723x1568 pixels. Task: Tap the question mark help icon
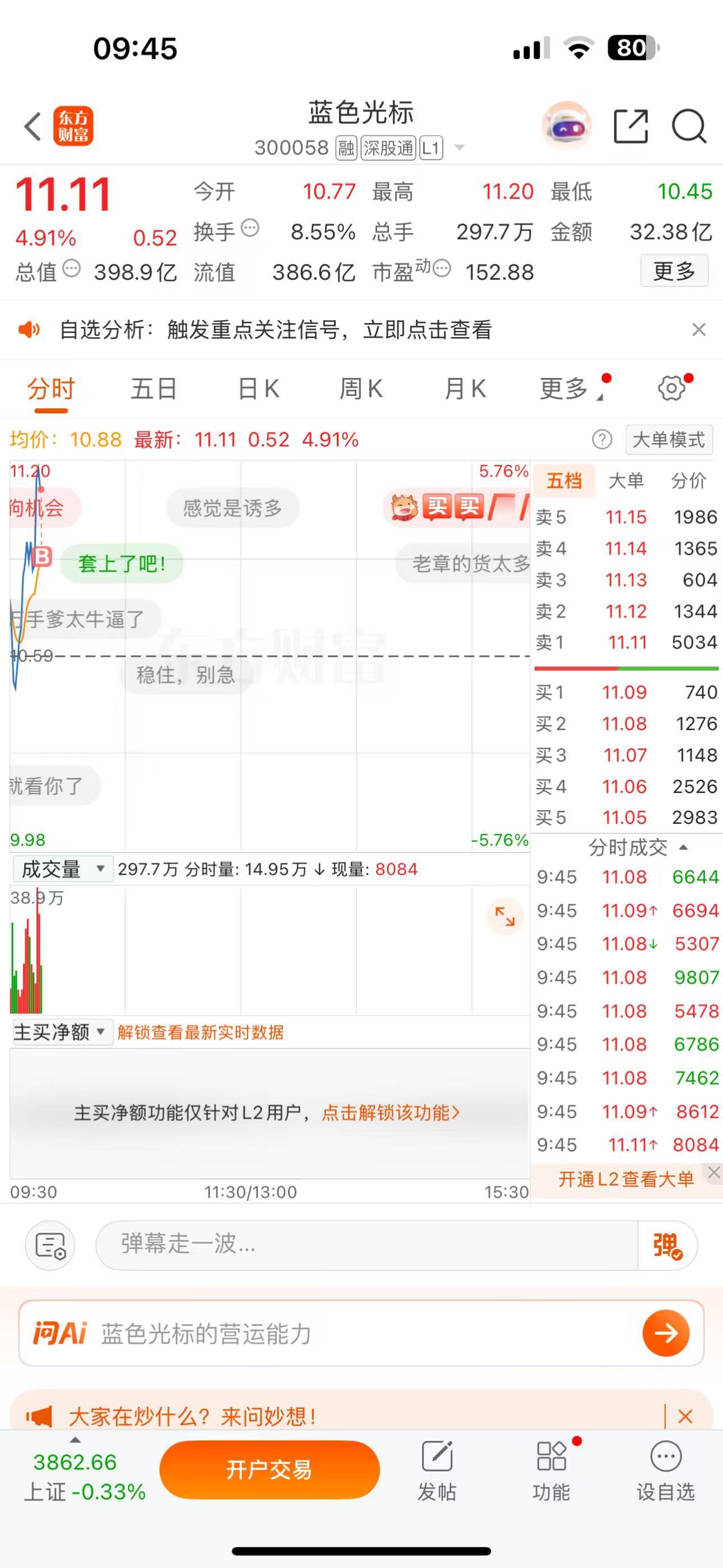click(602, 440)
